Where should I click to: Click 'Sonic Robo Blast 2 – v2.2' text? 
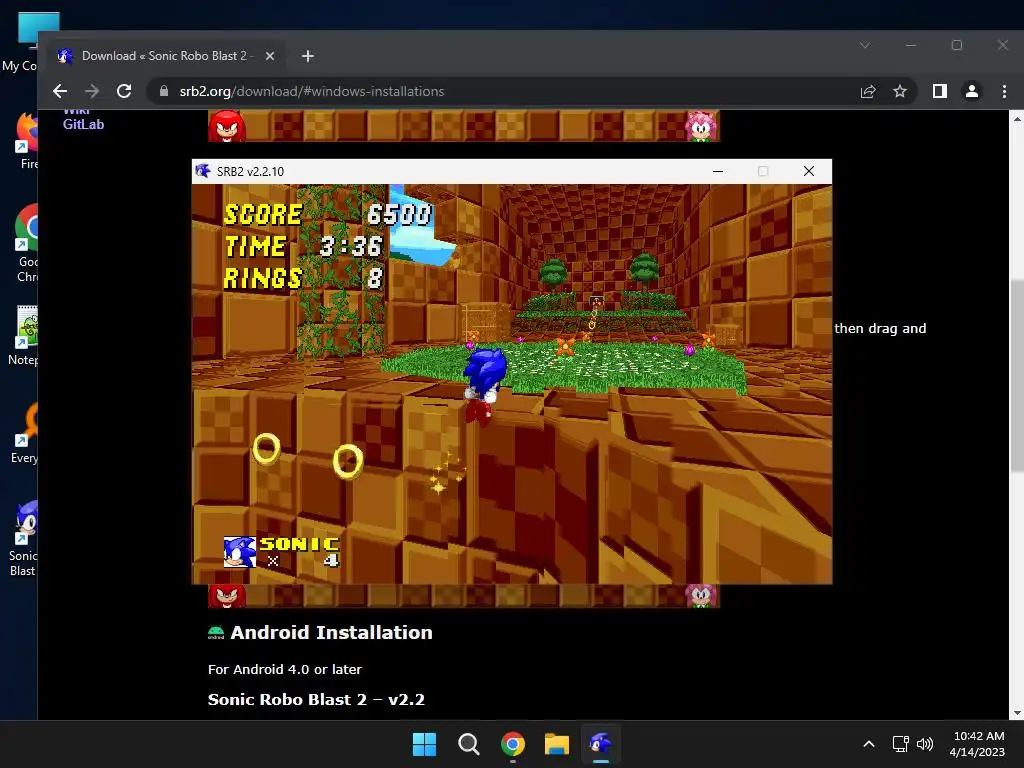pos(316,699)
